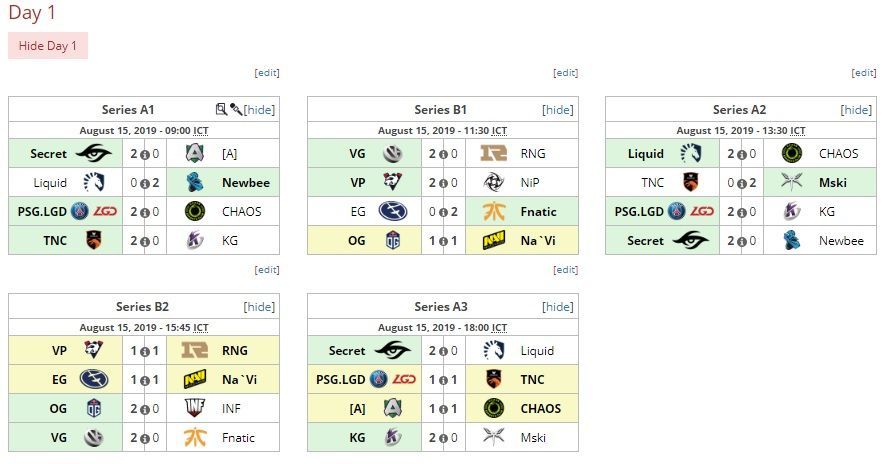This screenshot has width=888, height=464.
Task: Collapse Series B2 using its hide link
Action: 259,307
